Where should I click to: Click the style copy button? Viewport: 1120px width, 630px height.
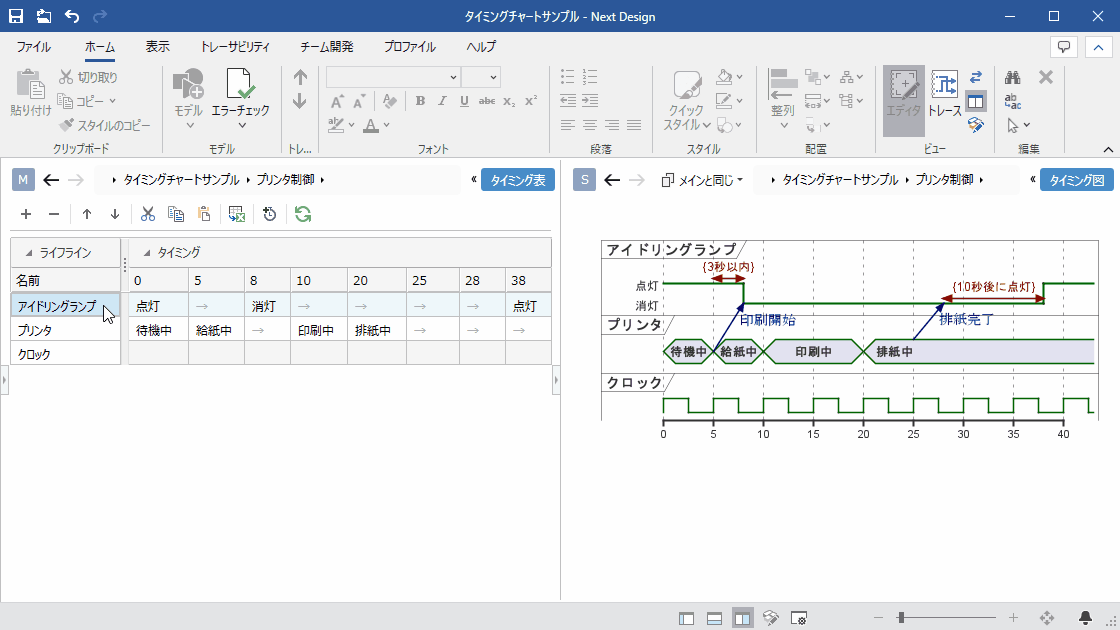pyautogui.click(x=104, y=125)
